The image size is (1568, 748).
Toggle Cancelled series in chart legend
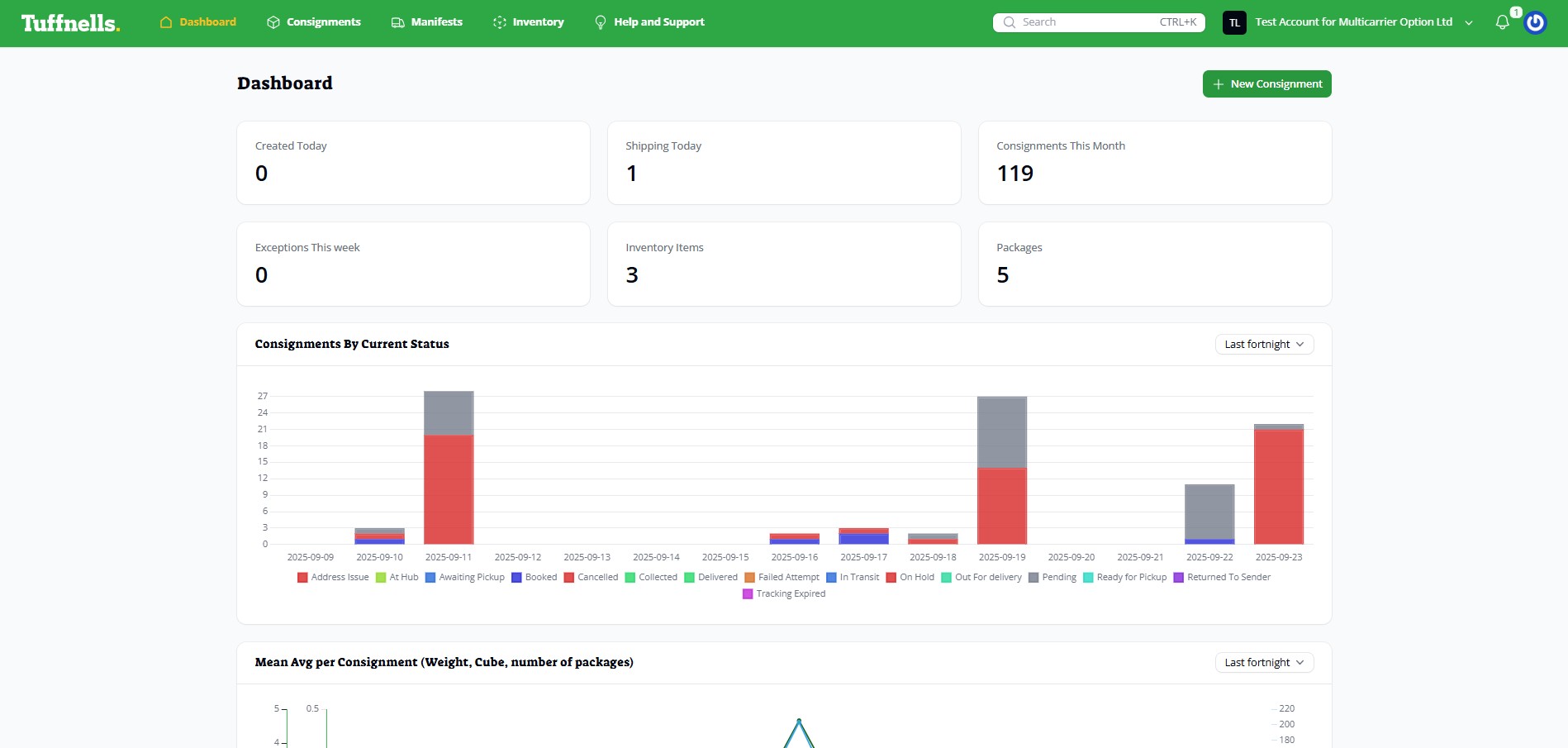click(591, 577)
